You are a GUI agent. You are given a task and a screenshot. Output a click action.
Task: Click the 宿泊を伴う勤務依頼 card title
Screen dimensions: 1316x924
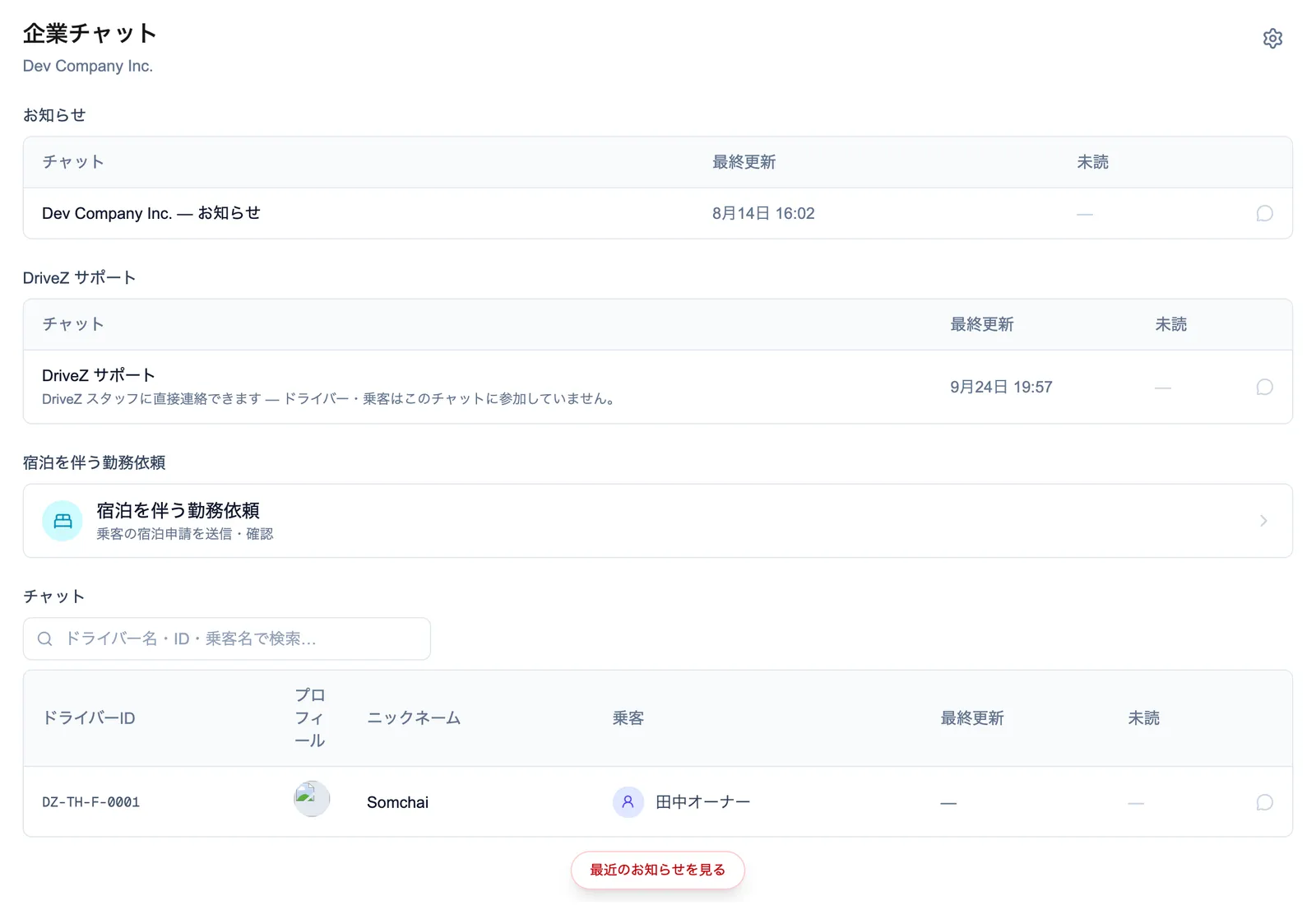(178, 511)
